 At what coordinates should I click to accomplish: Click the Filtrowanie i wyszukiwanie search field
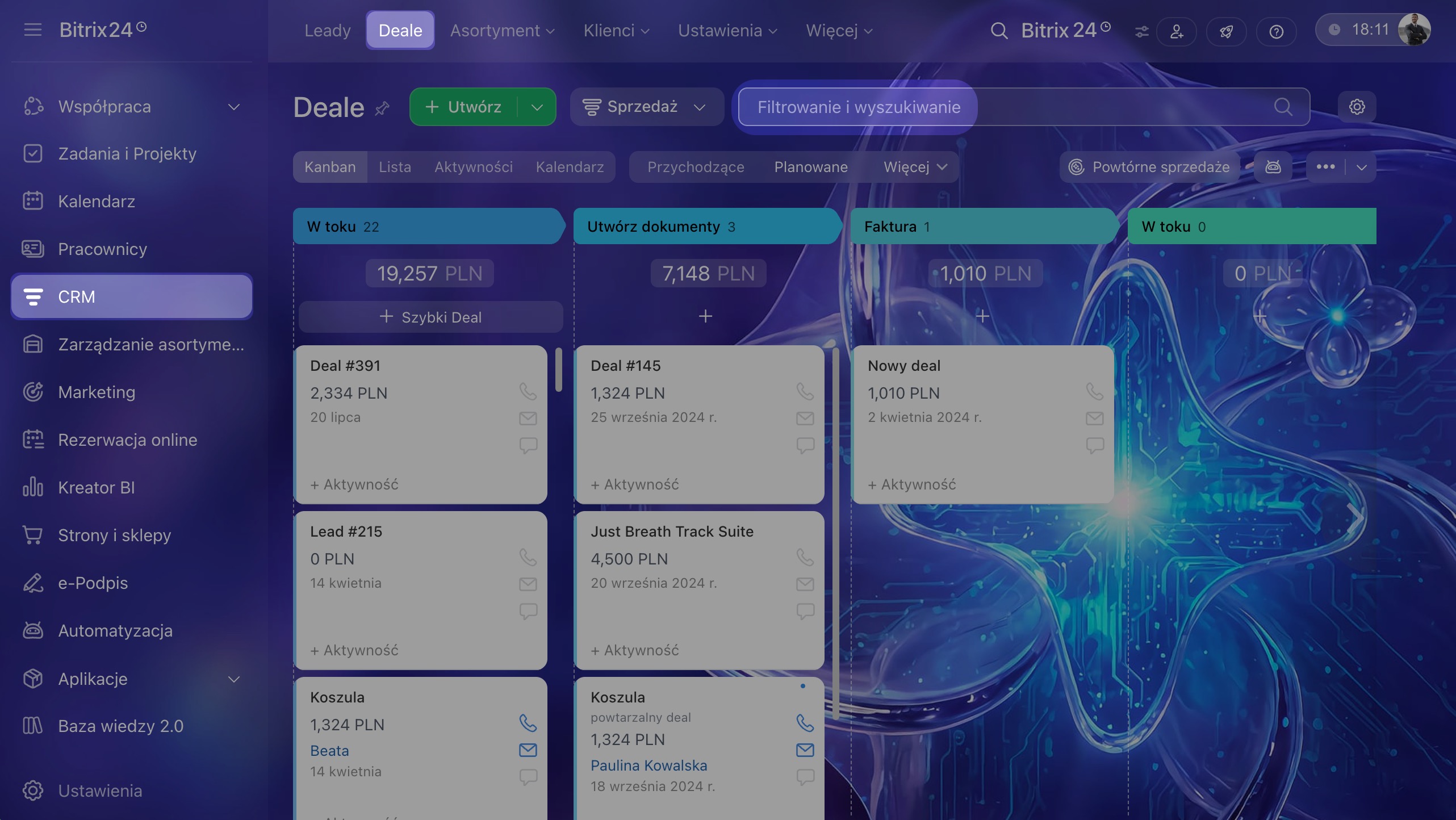click(x=1024, y=107)
